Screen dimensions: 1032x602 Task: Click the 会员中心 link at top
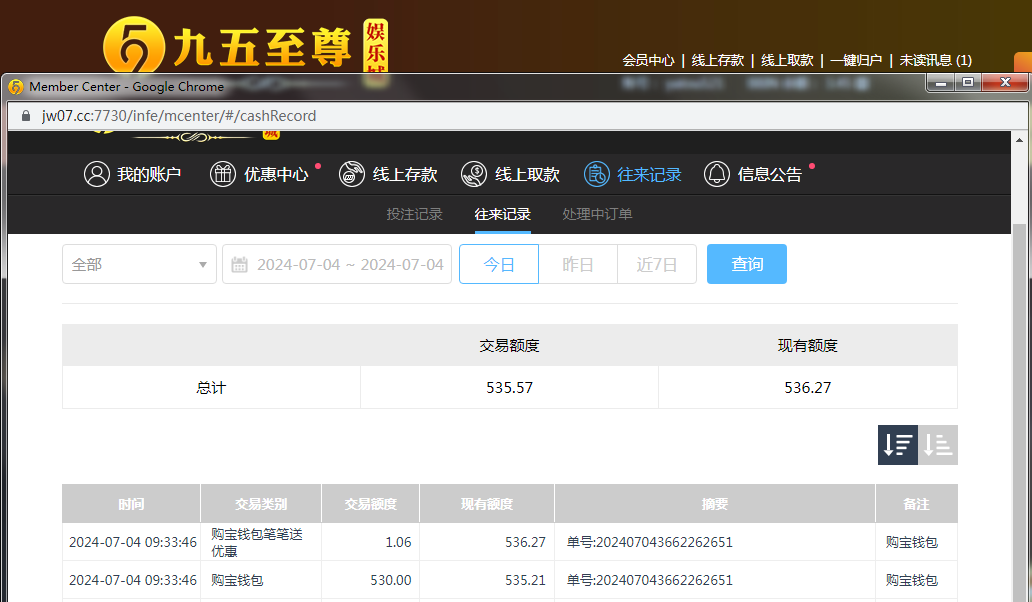tap(648, 60)
